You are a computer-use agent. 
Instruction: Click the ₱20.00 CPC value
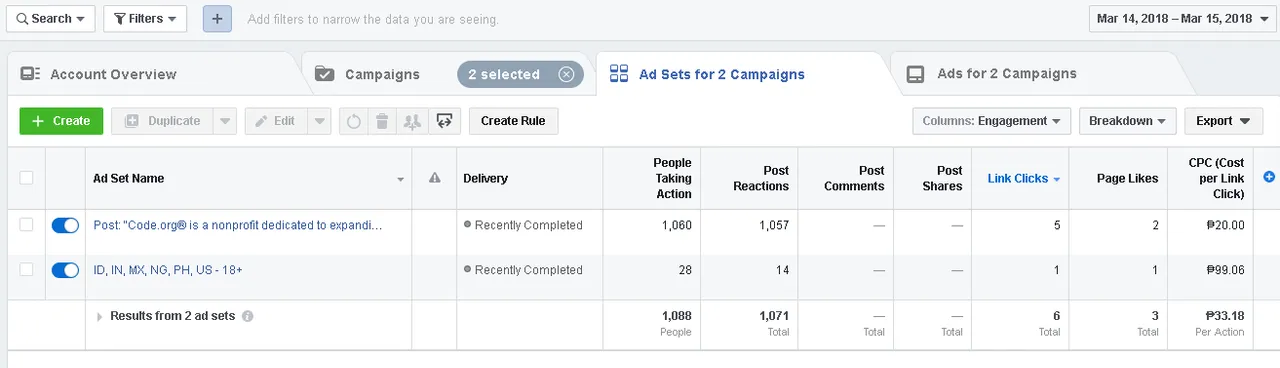pos(1225,225)
